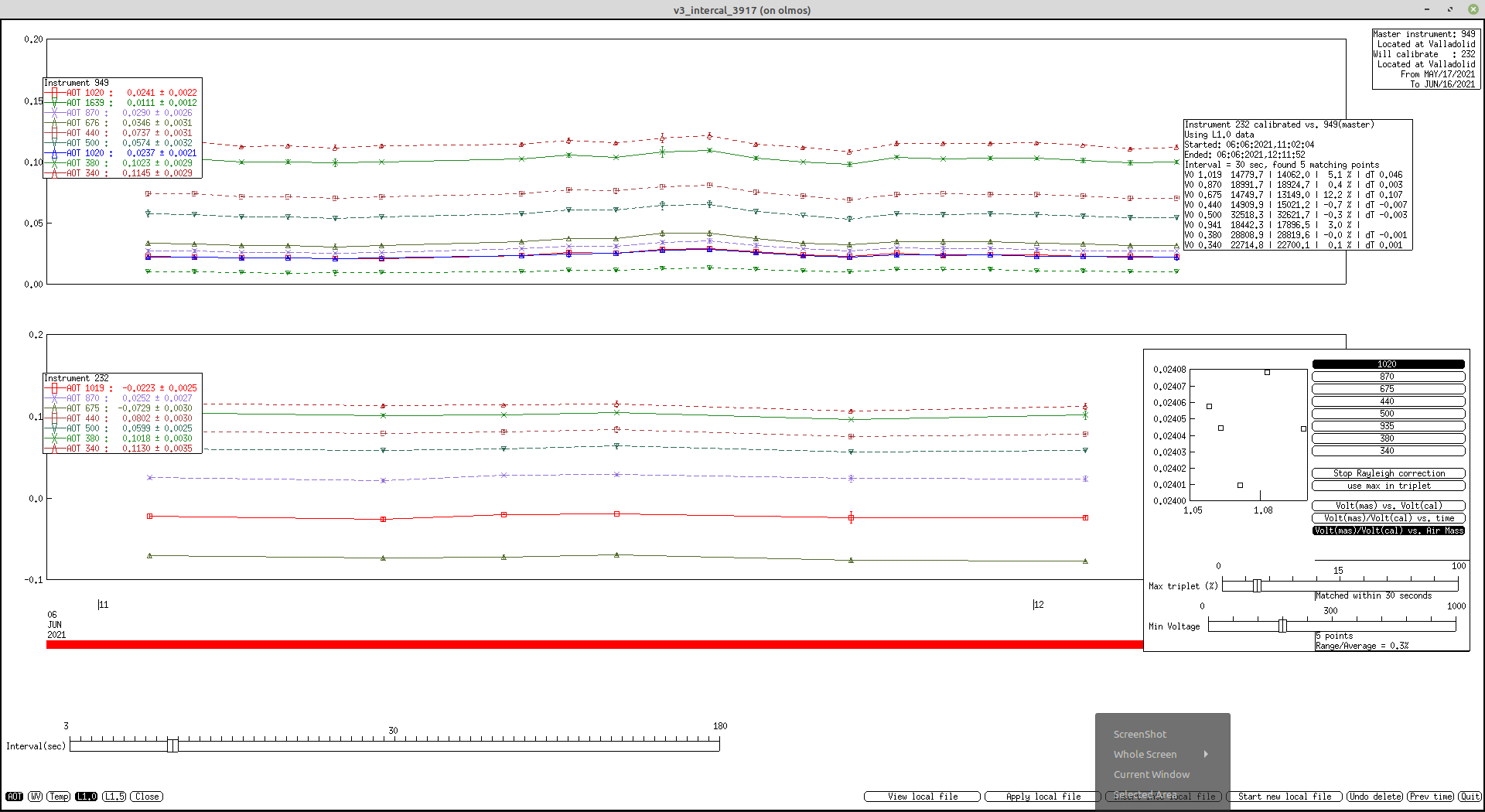Viewport: 1485px width, 812px height.
Task: Expand the Whole Screen submenu arrow
Action: point(1206,754)
